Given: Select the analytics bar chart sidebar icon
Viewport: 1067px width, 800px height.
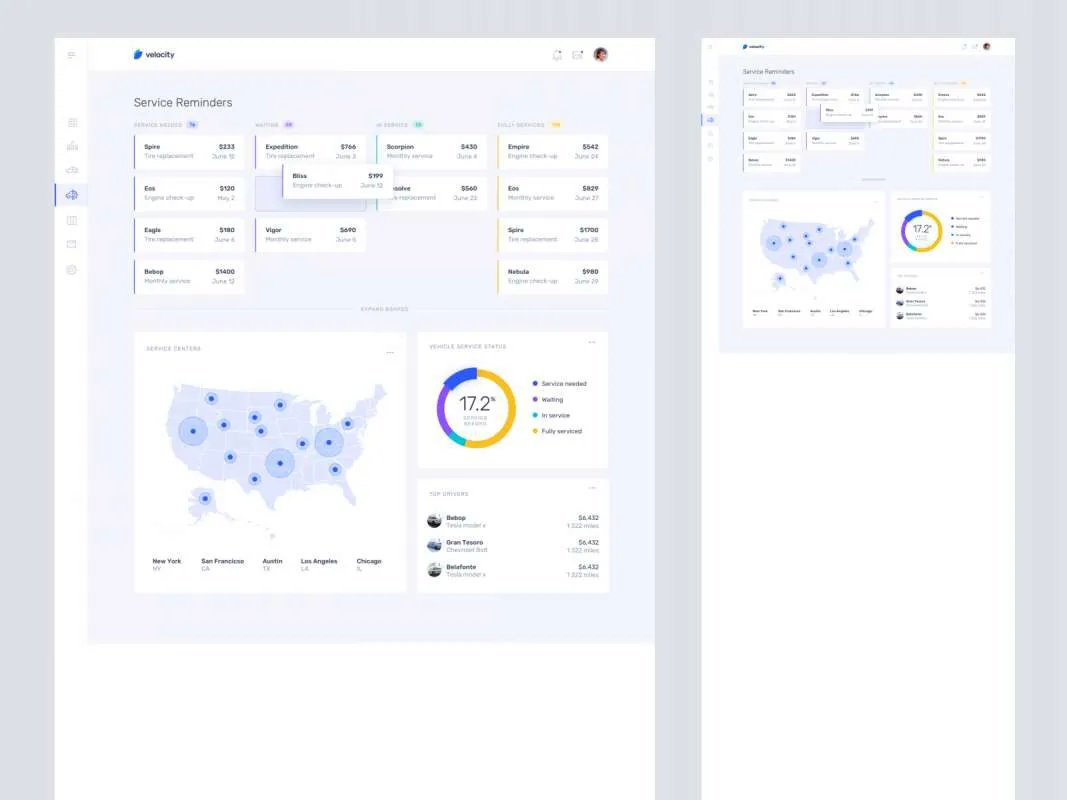Looking at the screenshot, I should (71, 146).
